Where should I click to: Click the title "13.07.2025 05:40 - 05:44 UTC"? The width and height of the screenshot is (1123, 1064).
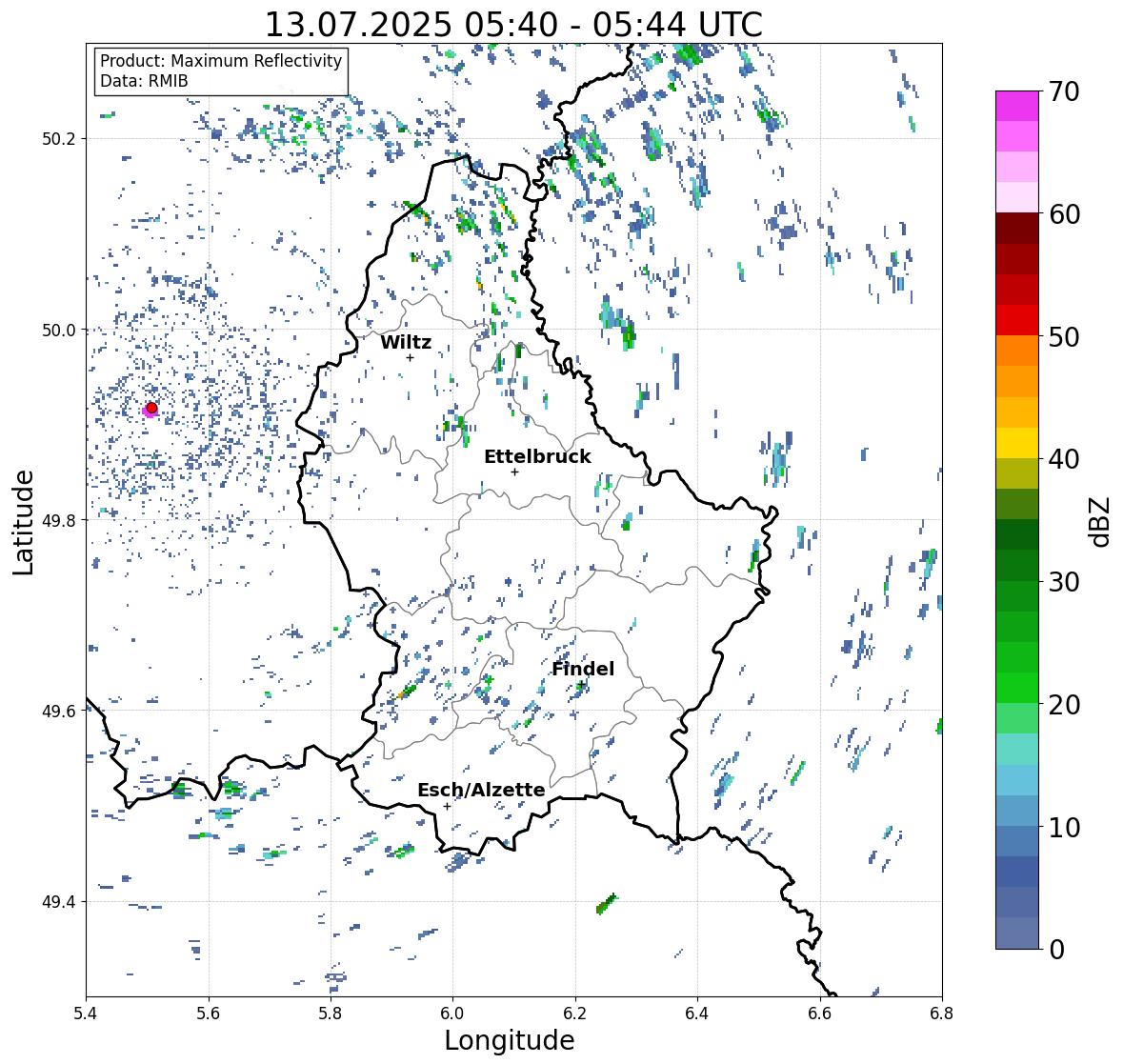(513, 25)
